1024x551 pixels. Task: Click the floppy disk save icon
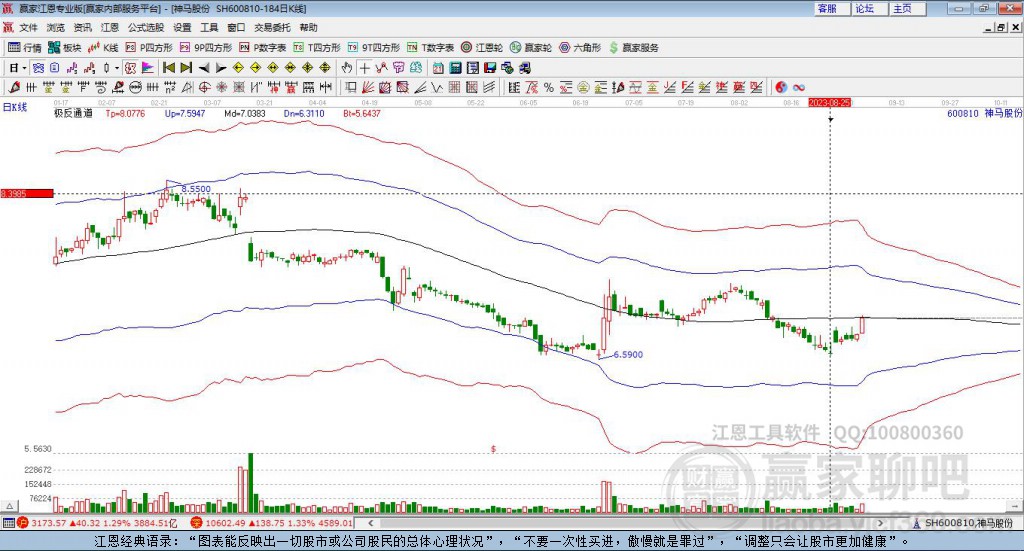[x=490, y=68]
